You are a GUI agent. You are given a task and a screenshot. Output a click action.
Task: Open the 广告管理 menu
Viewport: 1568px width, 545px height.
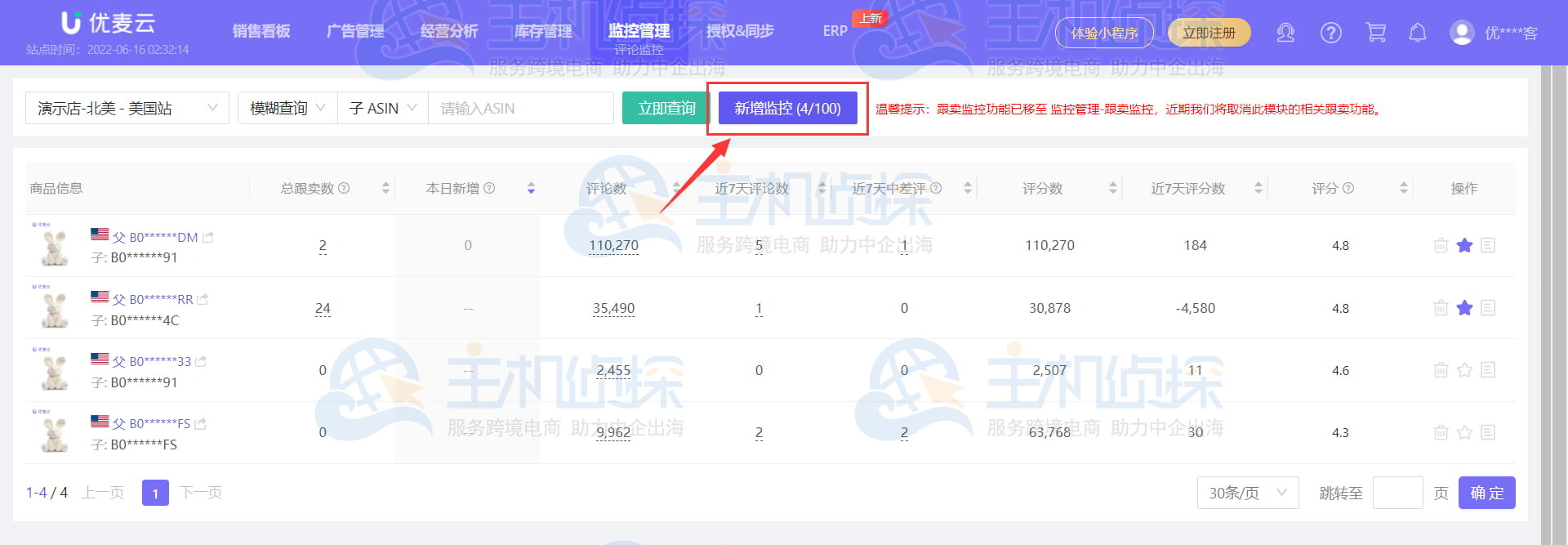(355, 31)
